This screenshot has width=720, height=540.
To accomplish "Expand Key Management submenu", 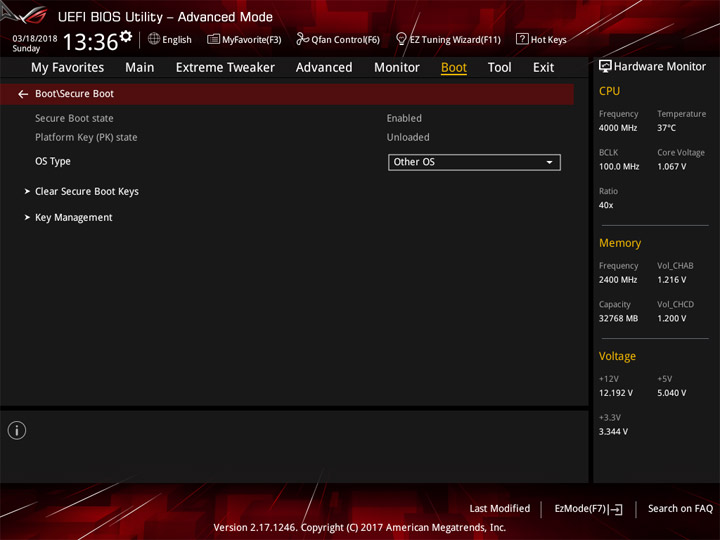I will coord(68,218).
